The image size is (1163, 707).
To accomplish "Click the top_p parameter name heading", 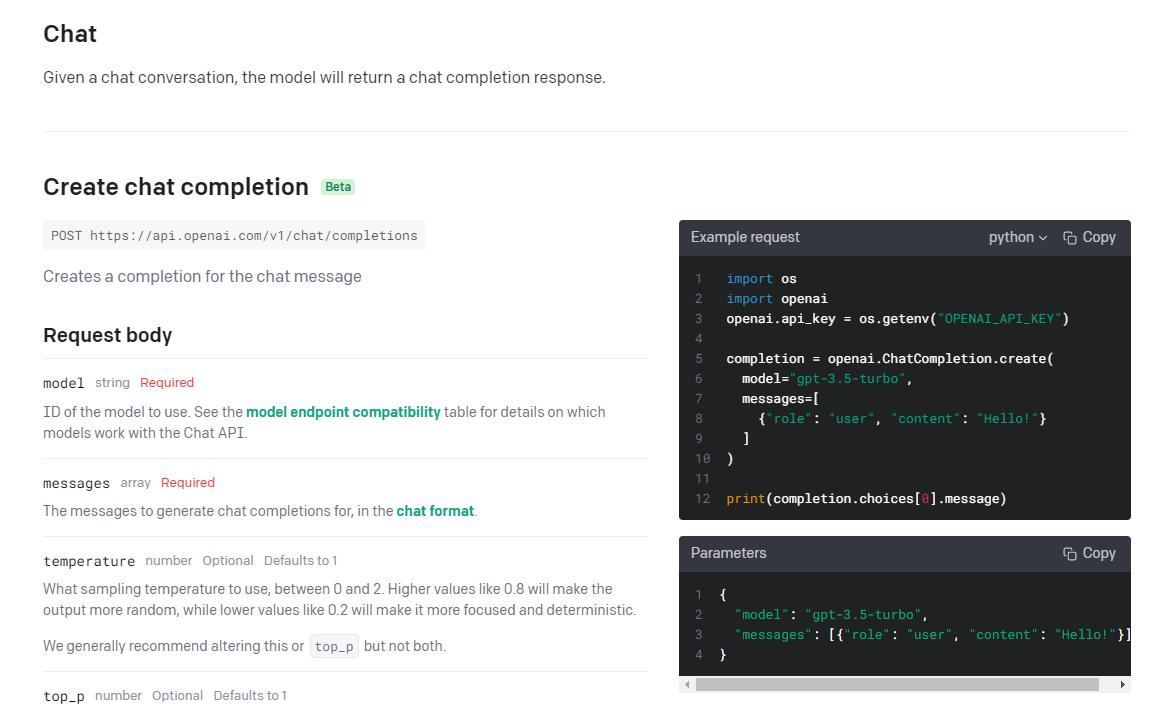I will 64,697.
